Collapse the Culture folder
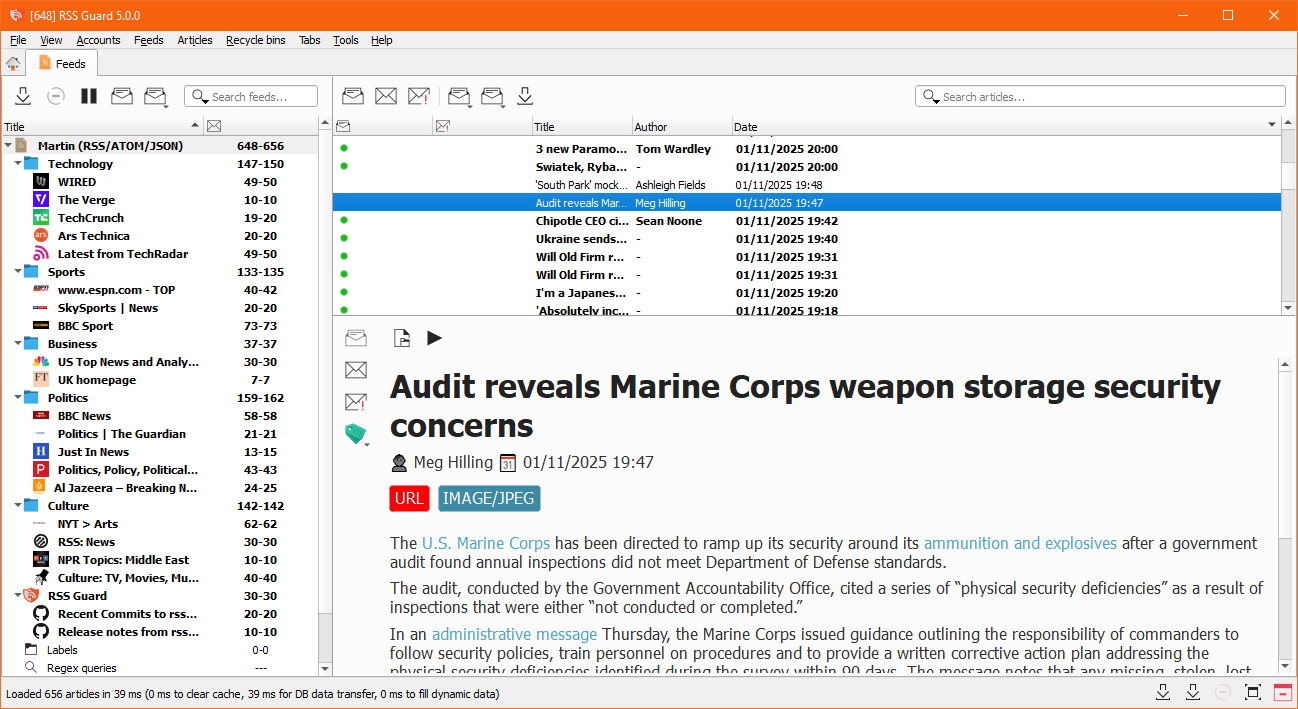This screenshot has height=709, width=1298. click(18, 506)
